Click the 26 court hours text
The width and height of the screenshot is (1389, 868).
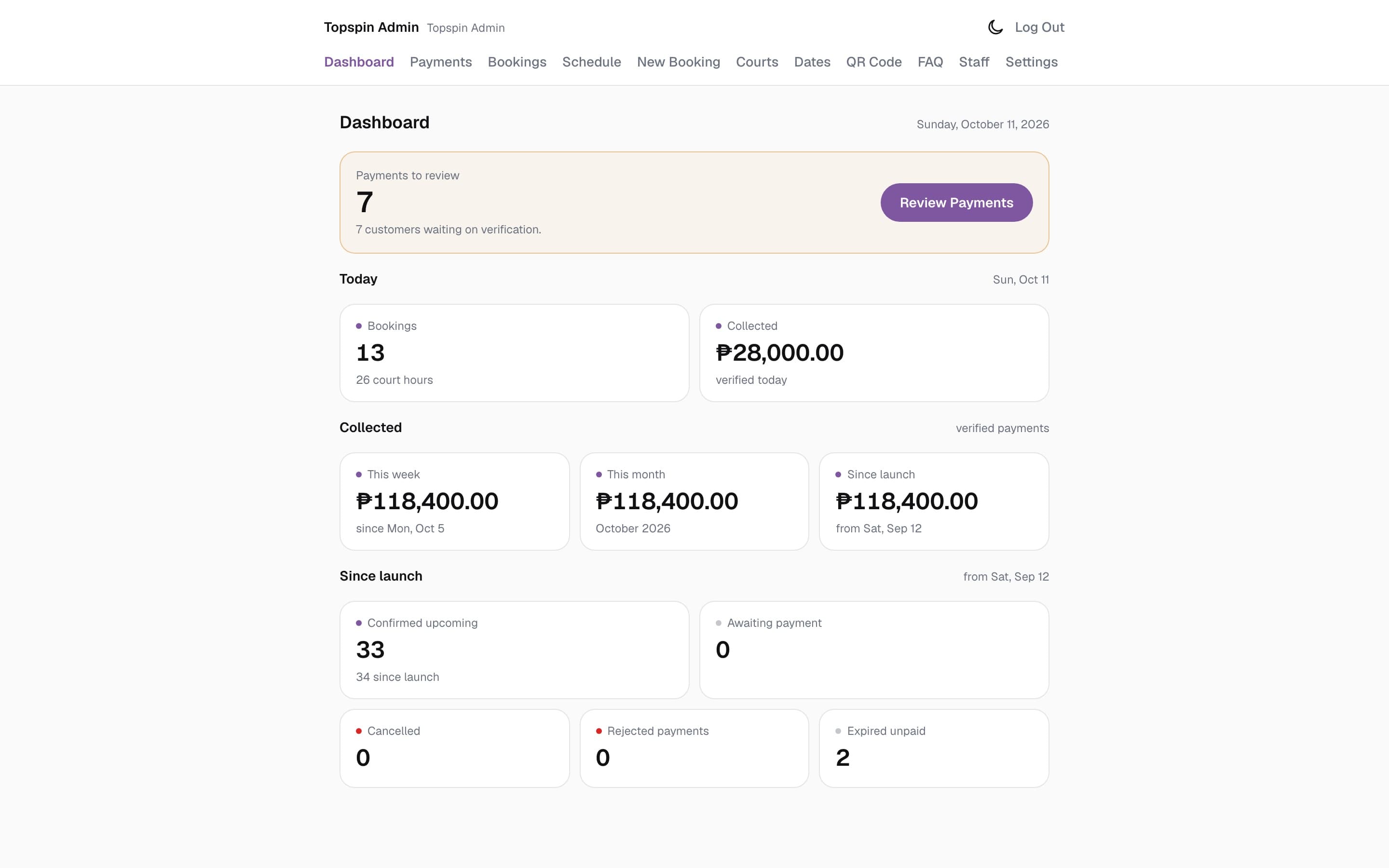click(x=395, y=380)
